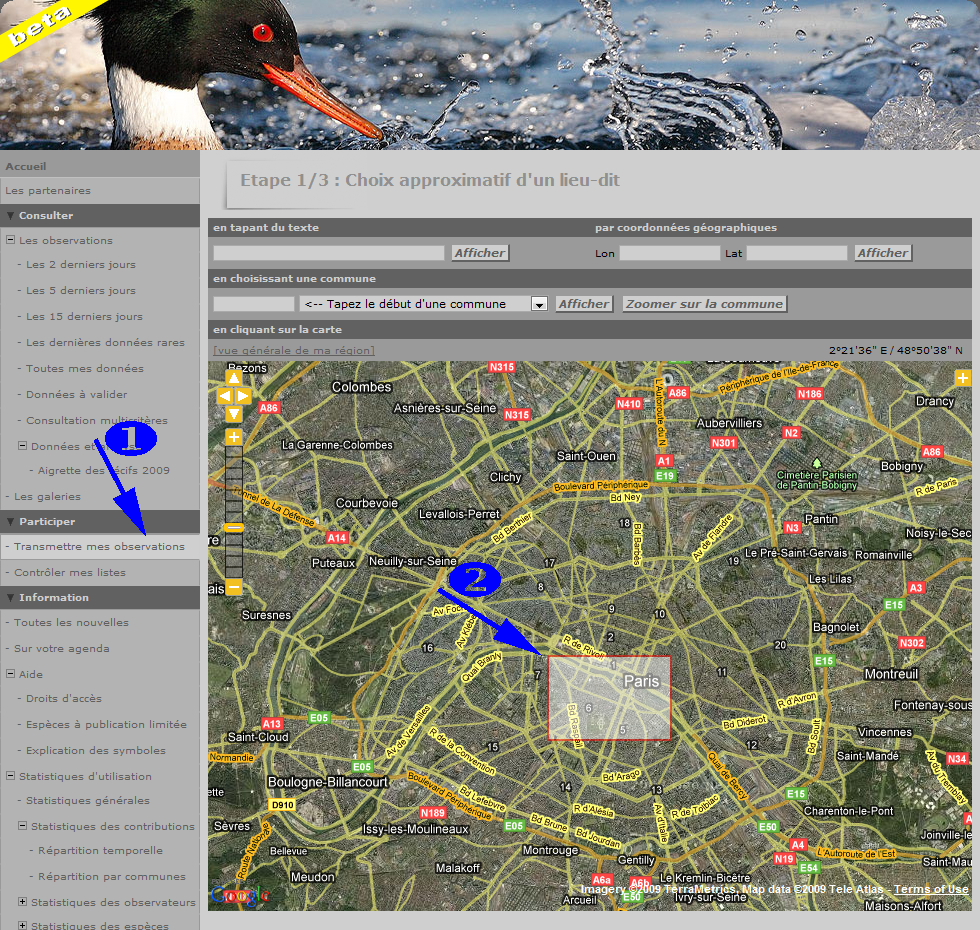Open Les 5 derniers jours
The width and height of the screenshot is (980, 930).
click(81, 291)
